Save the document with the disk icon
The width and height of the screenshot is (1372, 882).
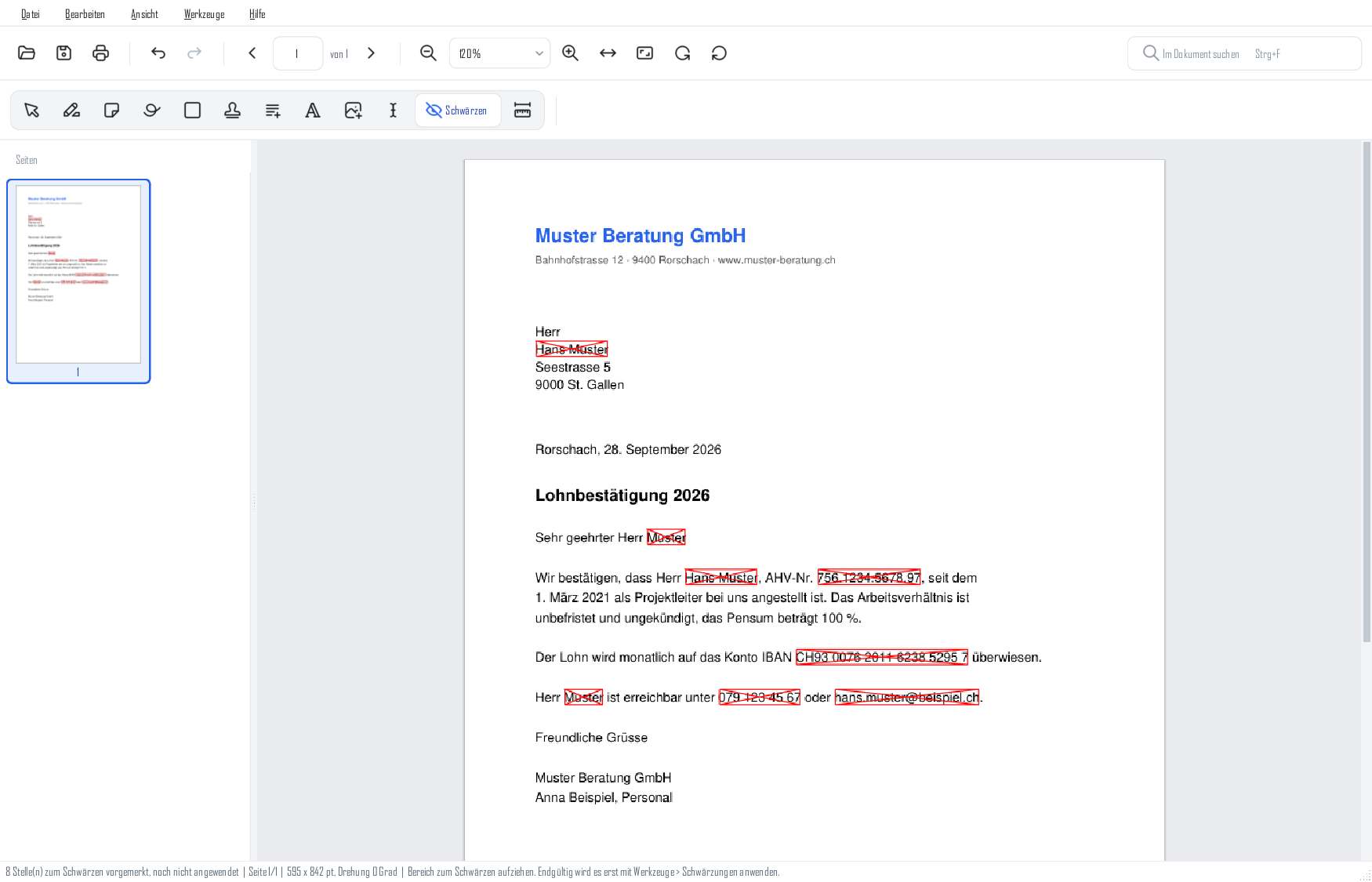coord(64,53)
